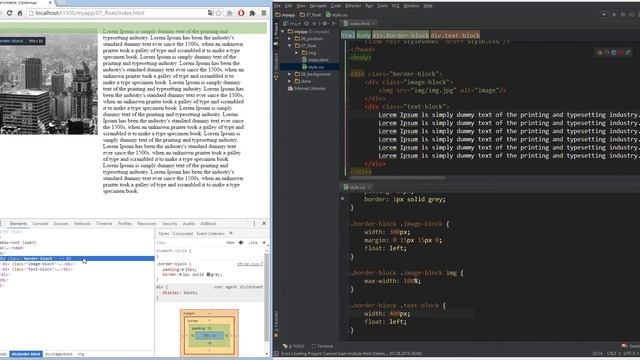Click the cityscape image on the page
Image resolution: width=640 pixels, height=360 pixels.
pos(49,84)
